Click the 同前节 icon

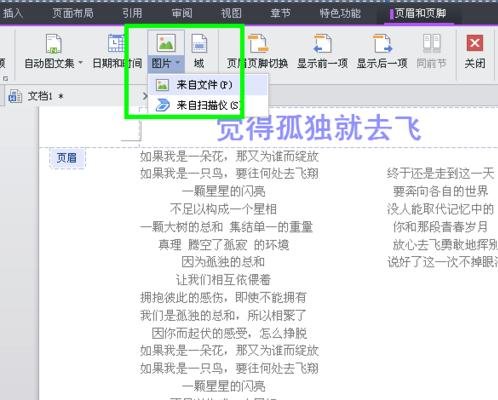(x=432, y=43)
